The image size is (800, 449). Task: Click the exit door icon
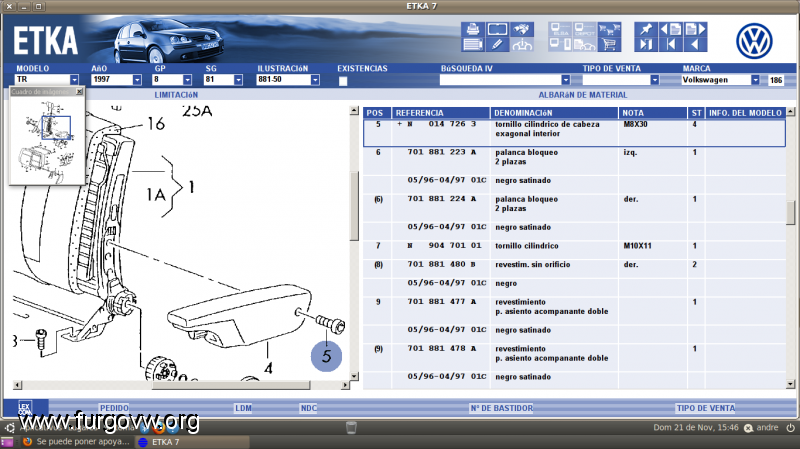pyautogui.click(x=646, y=45)
